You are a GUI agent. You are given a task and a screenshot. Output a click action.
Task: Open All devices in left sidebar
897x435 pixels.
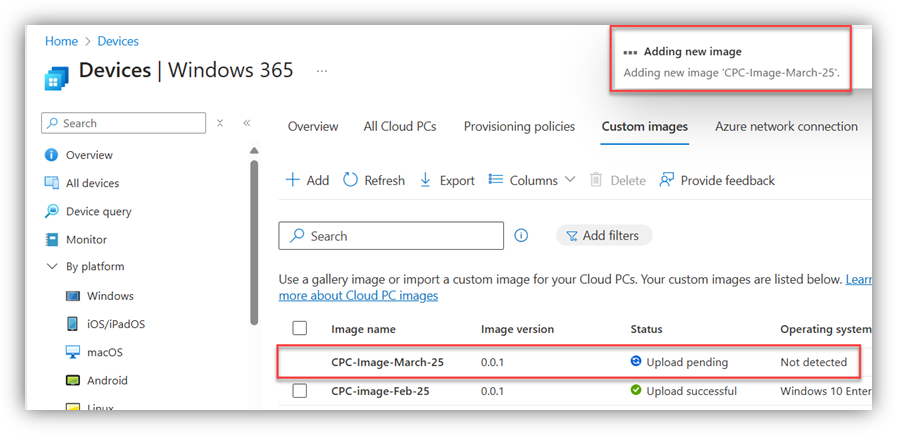93,183
